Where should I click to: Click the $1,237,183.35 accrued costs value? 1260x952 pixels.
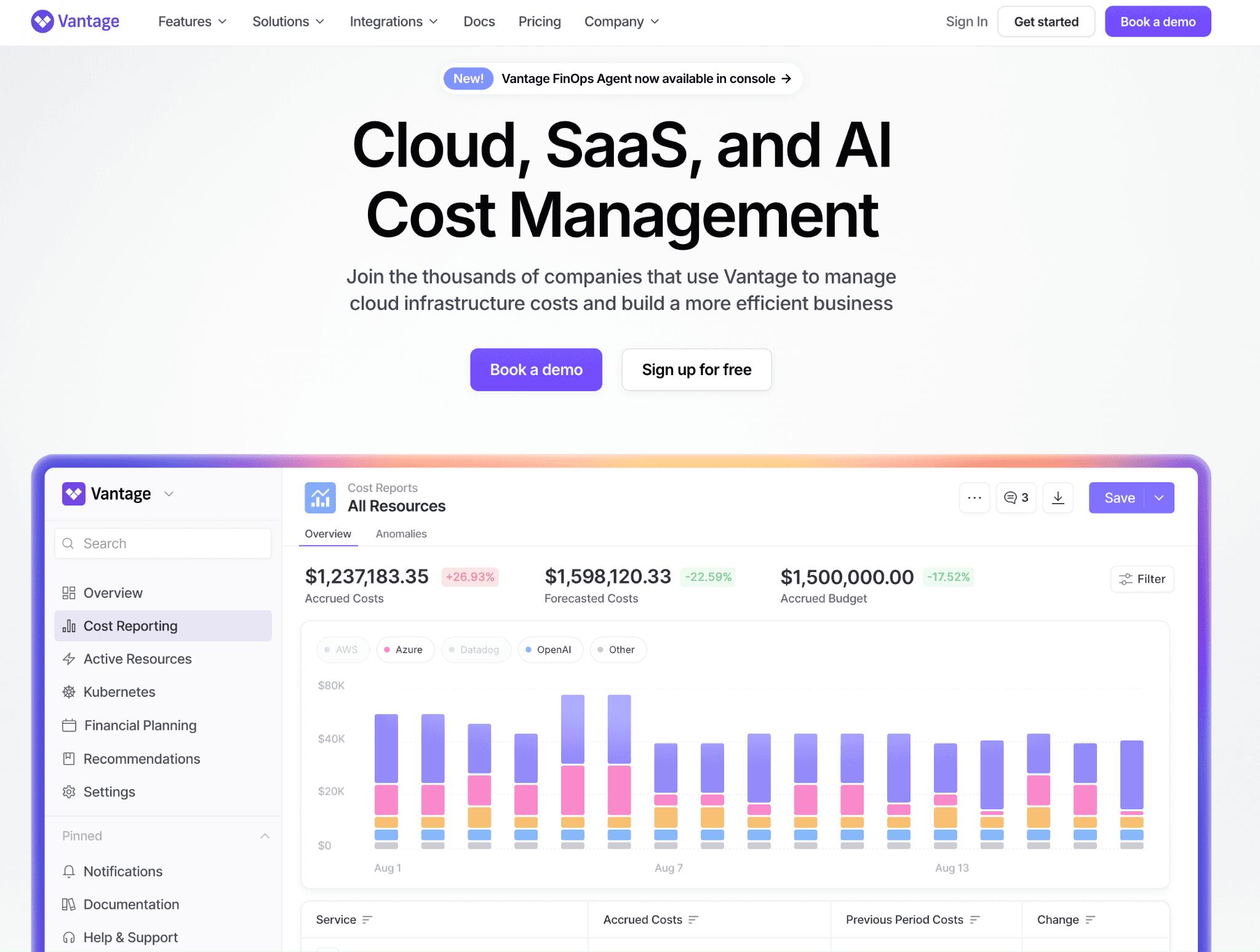pyautogui.click(x=367, y=576)
